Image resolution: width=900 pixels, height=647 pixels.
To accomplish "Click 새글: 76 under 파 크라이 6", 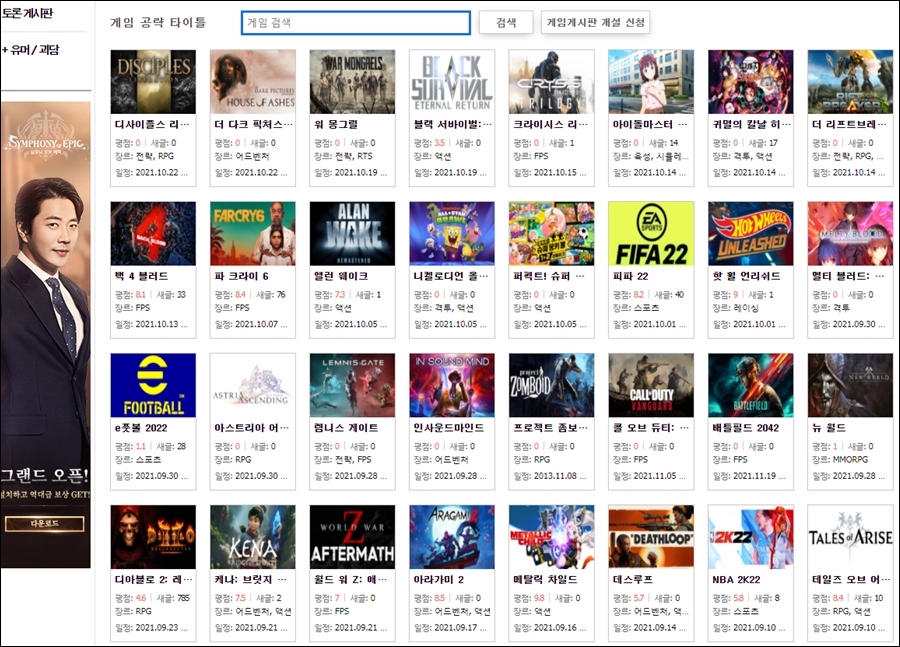I will point(270,295).
